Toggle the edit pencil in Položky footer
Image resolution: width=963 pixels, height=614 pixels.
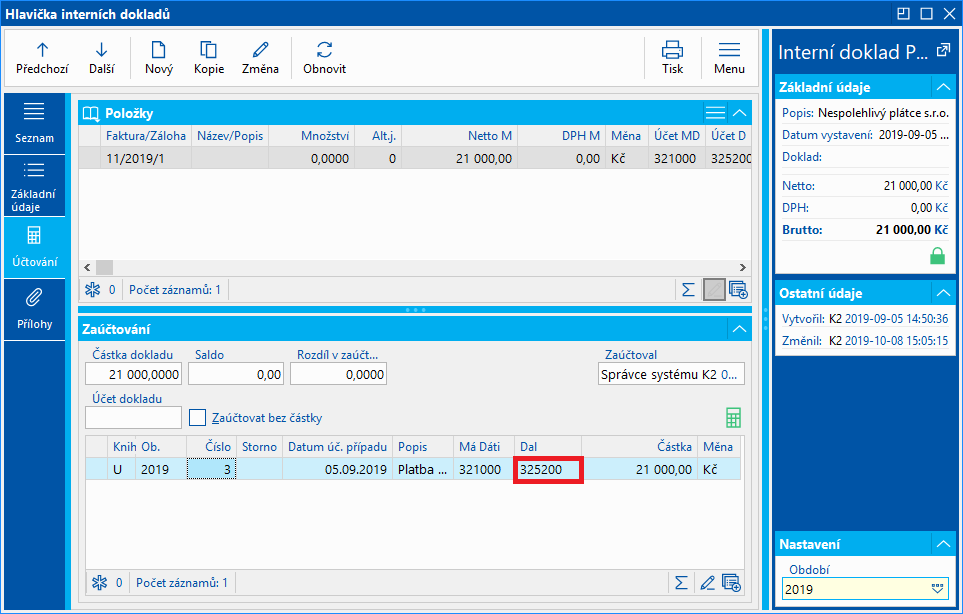714,290
